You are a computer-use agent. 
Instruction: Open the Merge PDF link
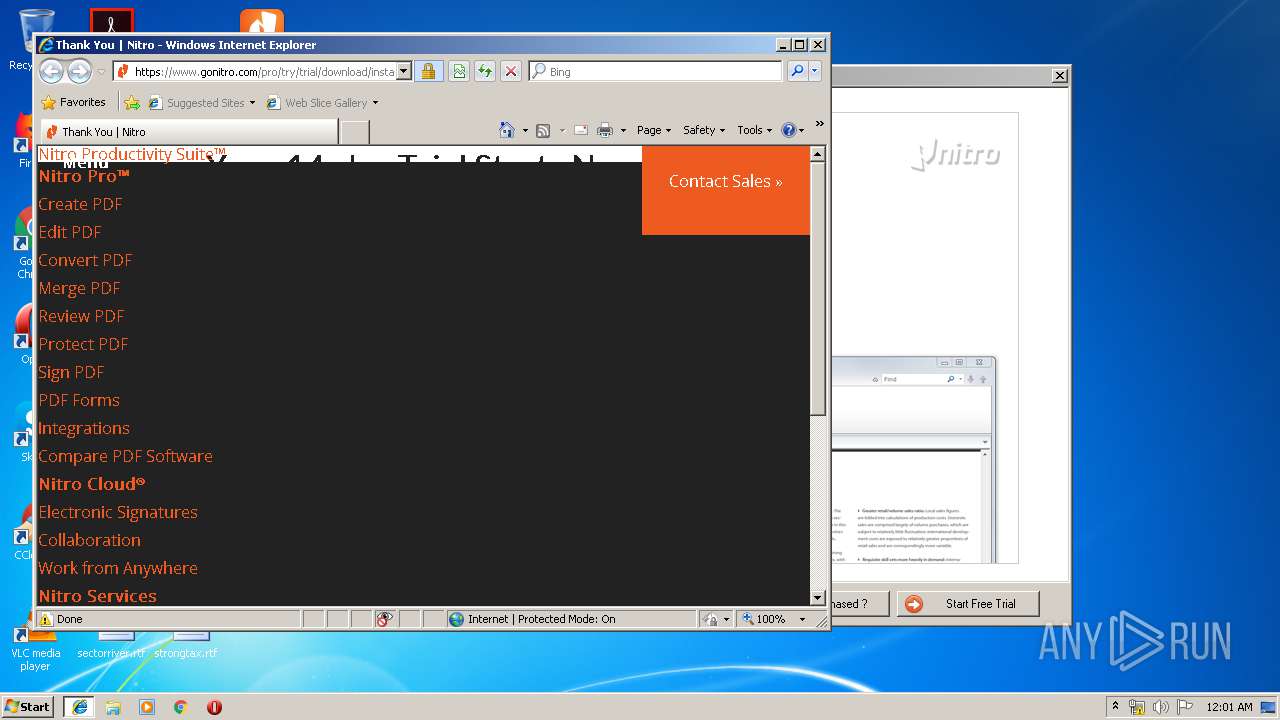coord(79,288)
